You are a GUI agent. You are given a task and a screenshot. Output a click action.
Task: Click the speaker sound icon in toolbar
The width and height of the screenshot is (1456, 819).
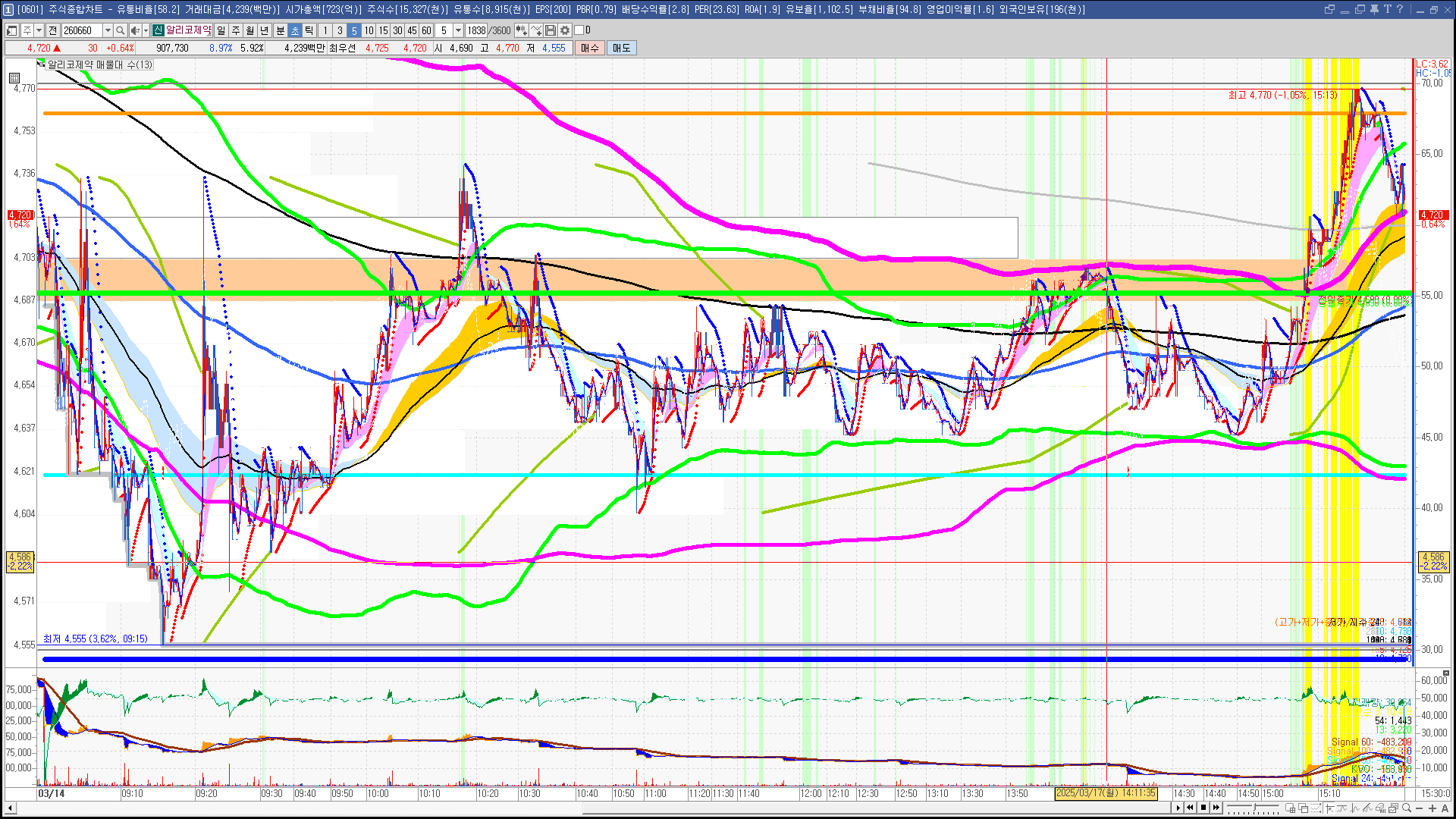pos(134,30)
